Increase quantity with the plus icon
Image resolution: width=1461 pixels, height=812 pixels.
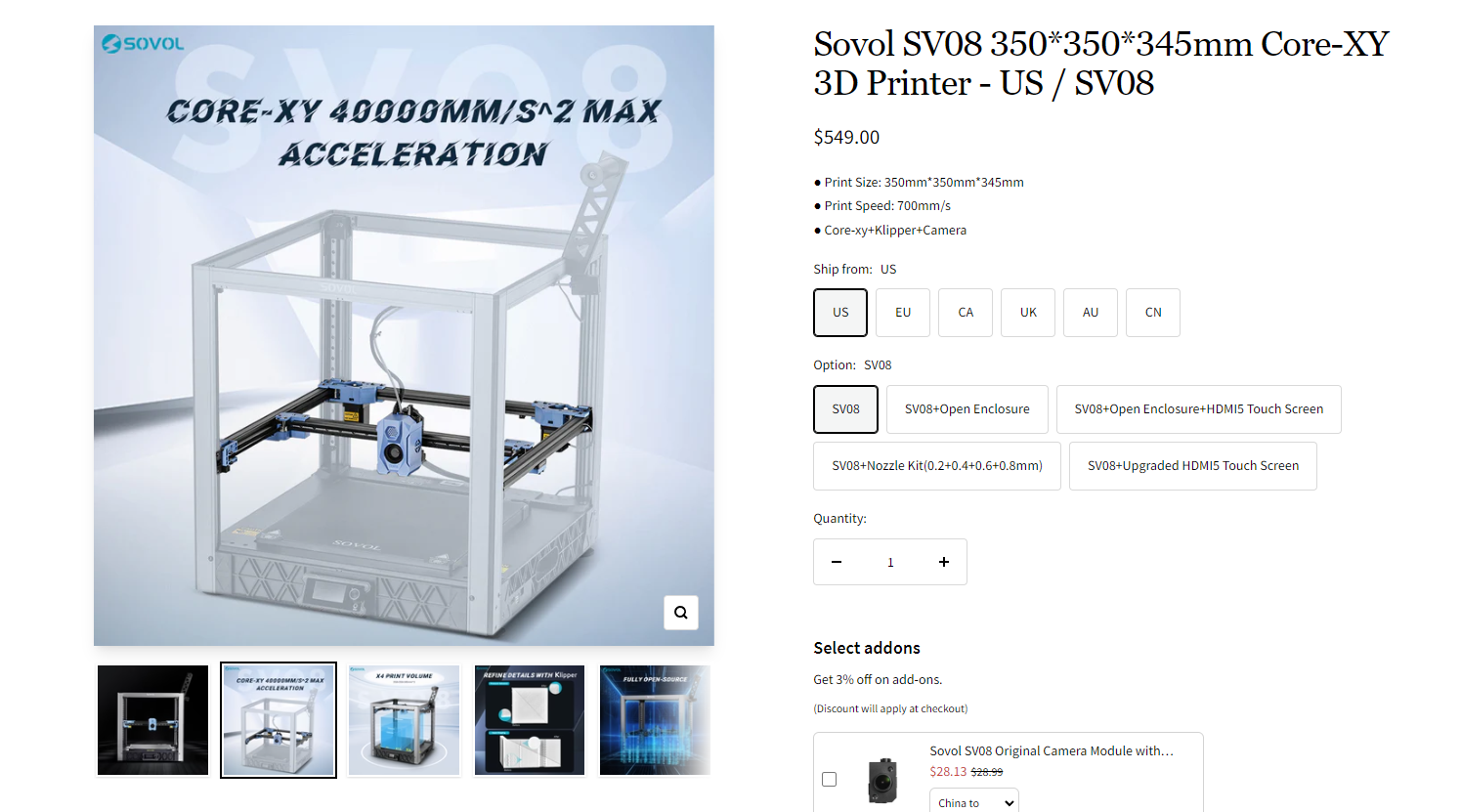(944, 562)
